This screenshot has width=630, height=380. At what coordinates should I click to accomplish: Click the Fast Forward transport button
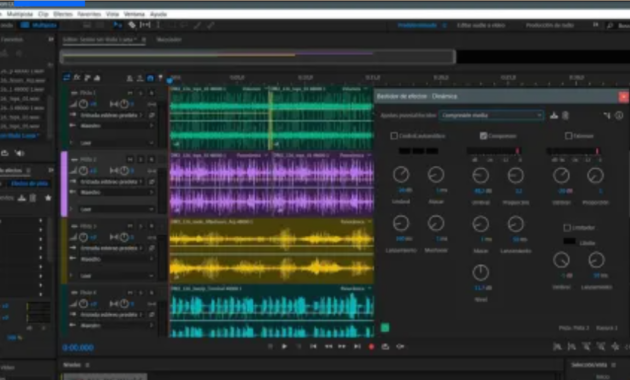[342, 346]
